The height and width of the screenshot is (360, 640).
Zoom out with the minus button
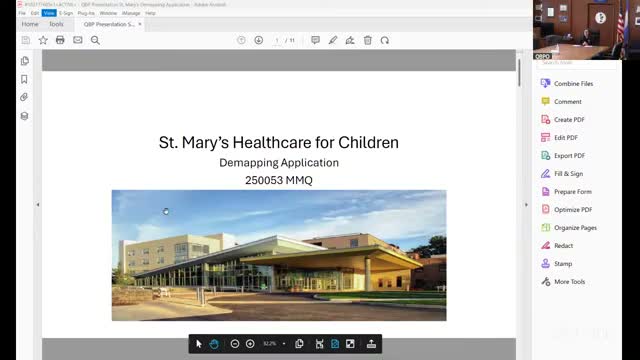tap(235, 344)
